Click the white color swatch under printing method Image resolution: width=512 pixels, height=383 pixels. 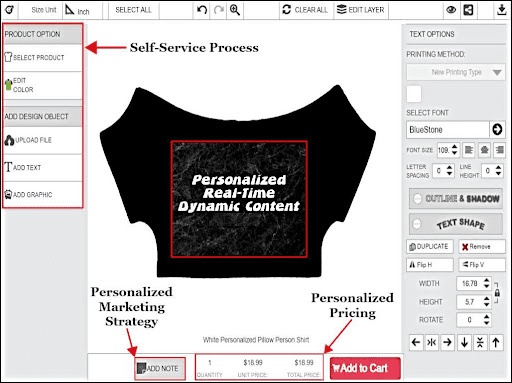pyautogui.click(x=414, y=94)
